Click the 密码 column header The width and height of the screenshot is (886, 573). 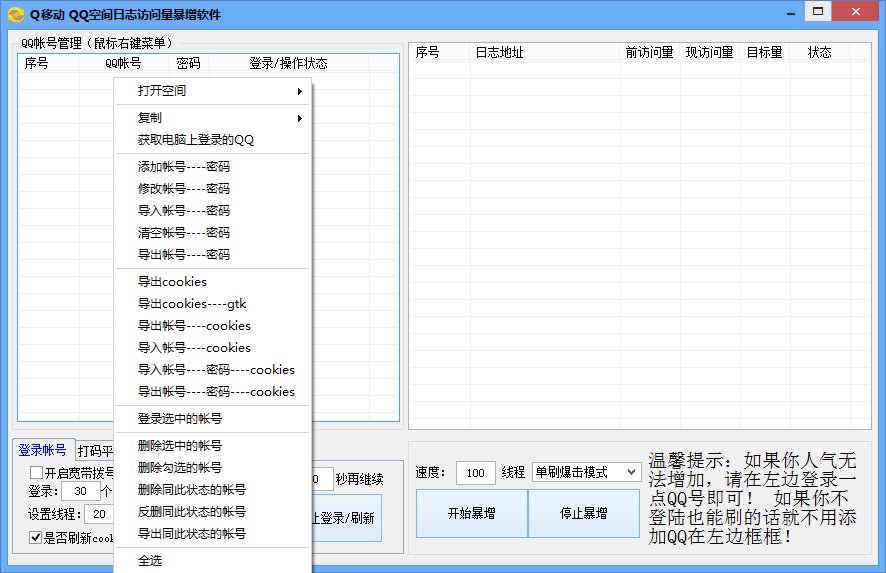[188, 63]
